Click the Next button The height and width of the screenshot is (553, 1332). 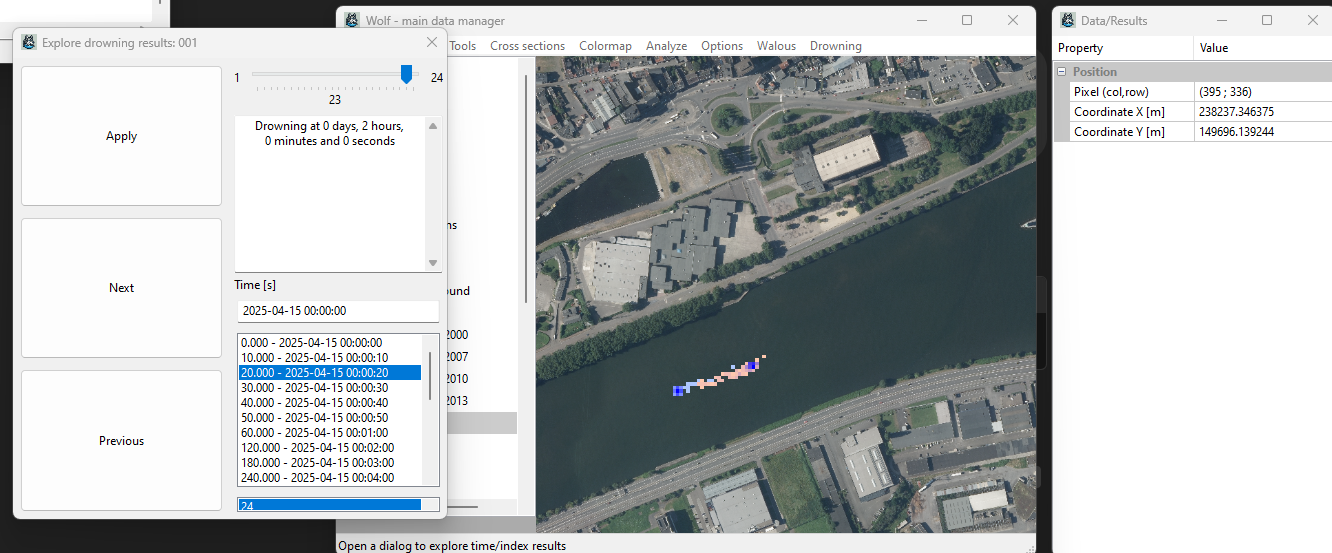121,288
